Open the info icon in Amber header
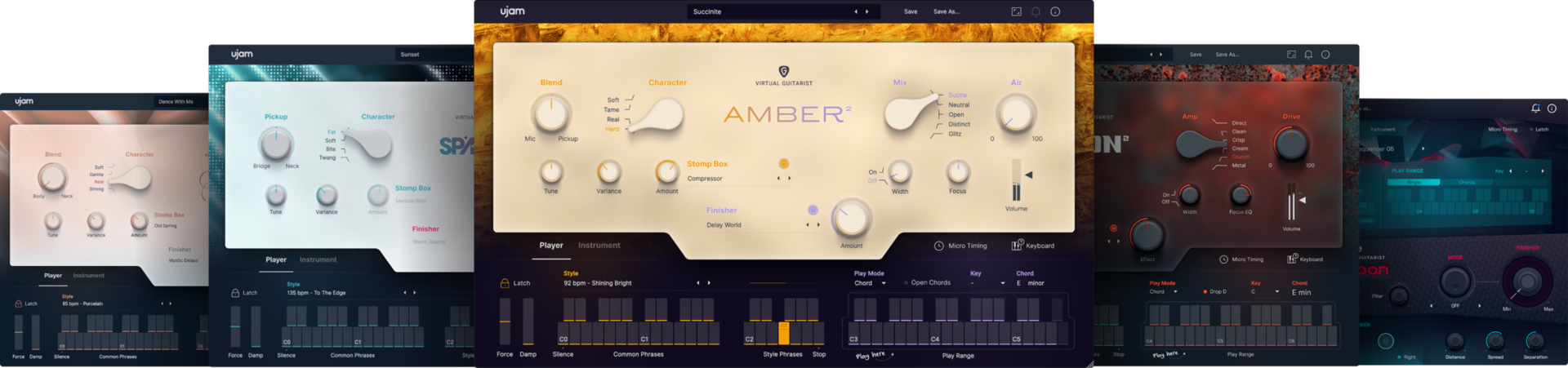Screen dimensions: 1568x368 pos(1055,11)
